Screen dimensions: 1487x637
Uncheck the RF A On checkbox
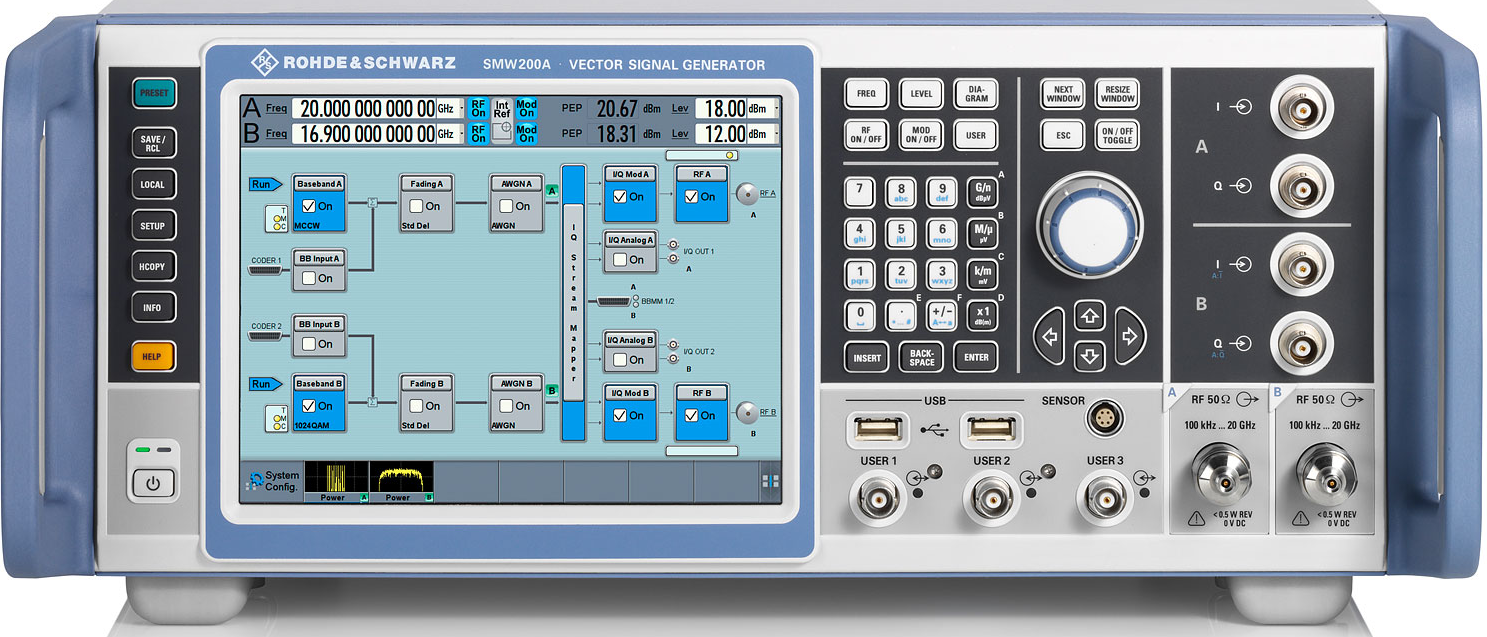[x=690, y=197]
